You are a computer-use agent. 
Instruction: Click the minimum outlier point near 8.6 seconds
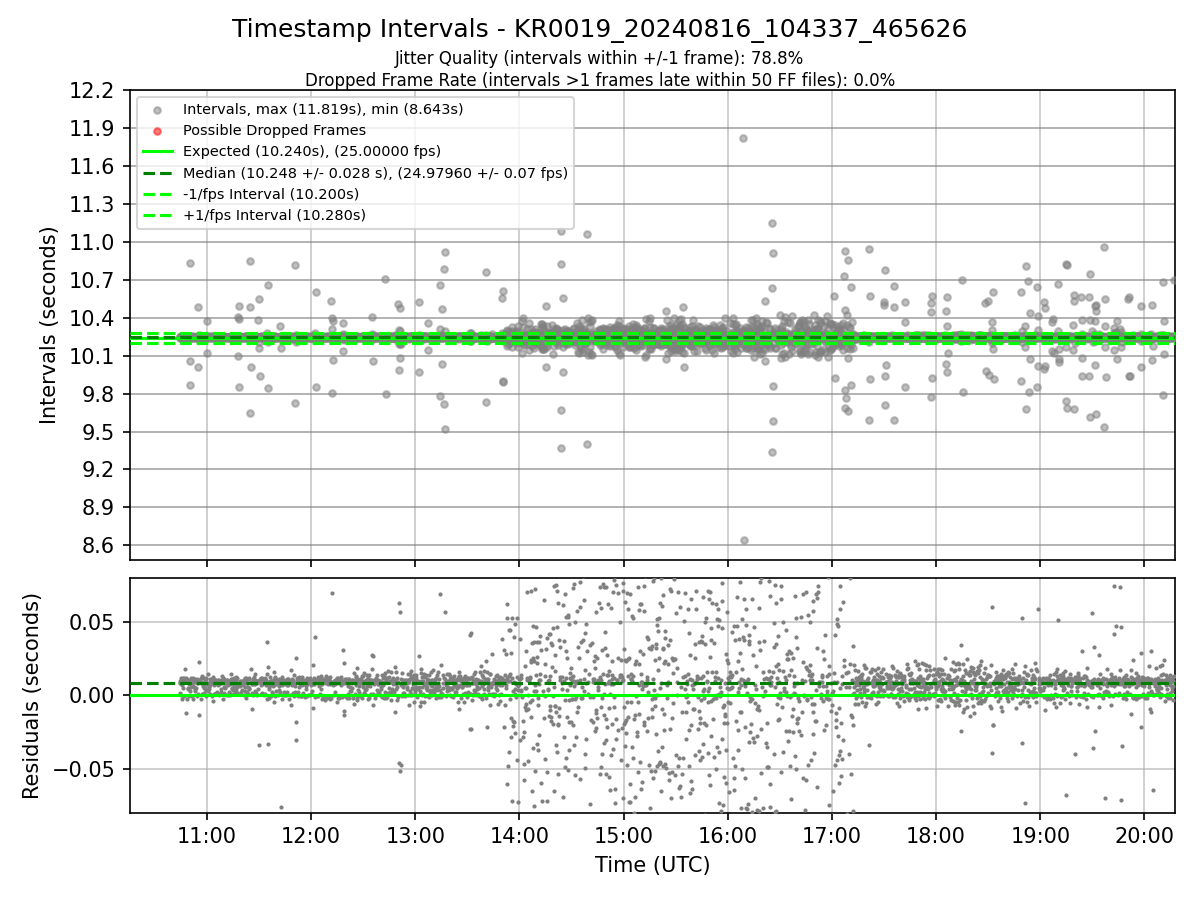click(x=744, y=540)
